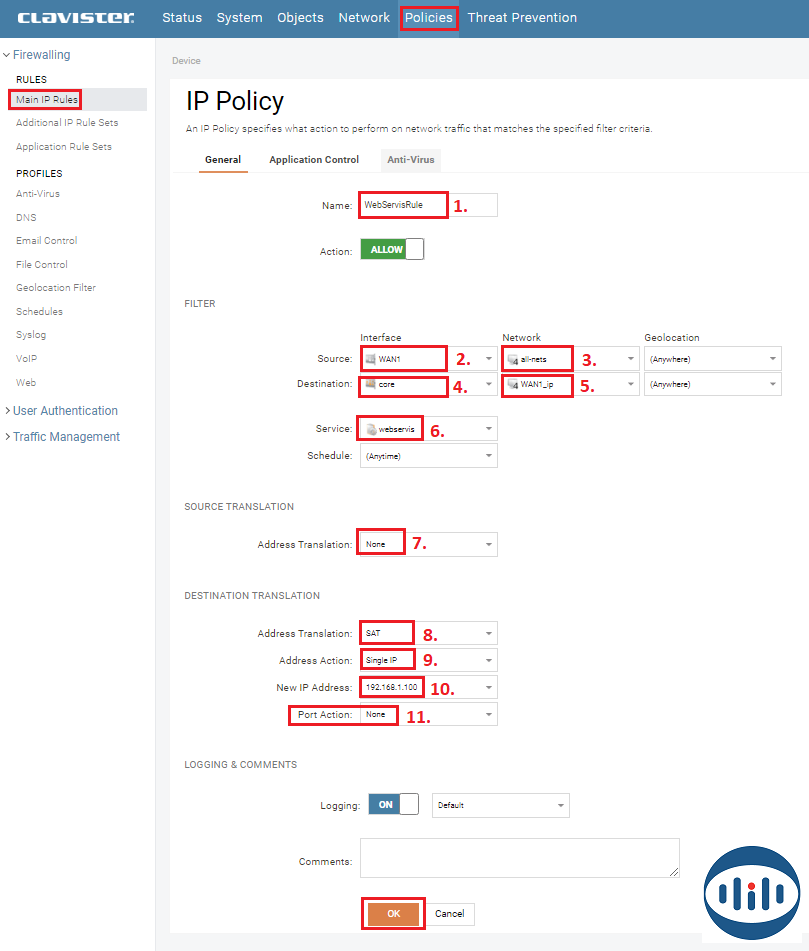Click the Clavister logo
The width and height of the screenshot is (809, 951).
click(x=76, y=18)
